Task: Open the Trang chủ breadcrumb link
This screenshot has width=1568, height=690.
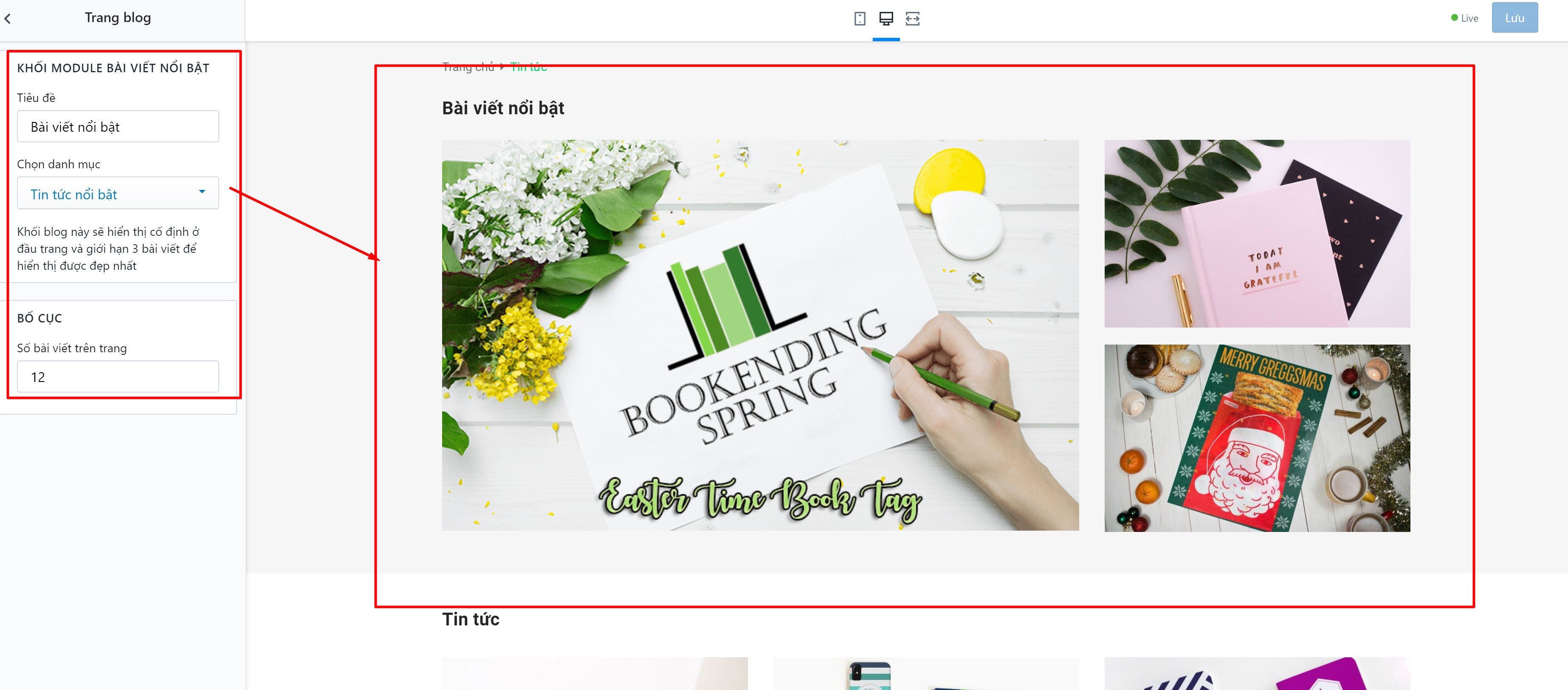Action: [x=468, y=67]
